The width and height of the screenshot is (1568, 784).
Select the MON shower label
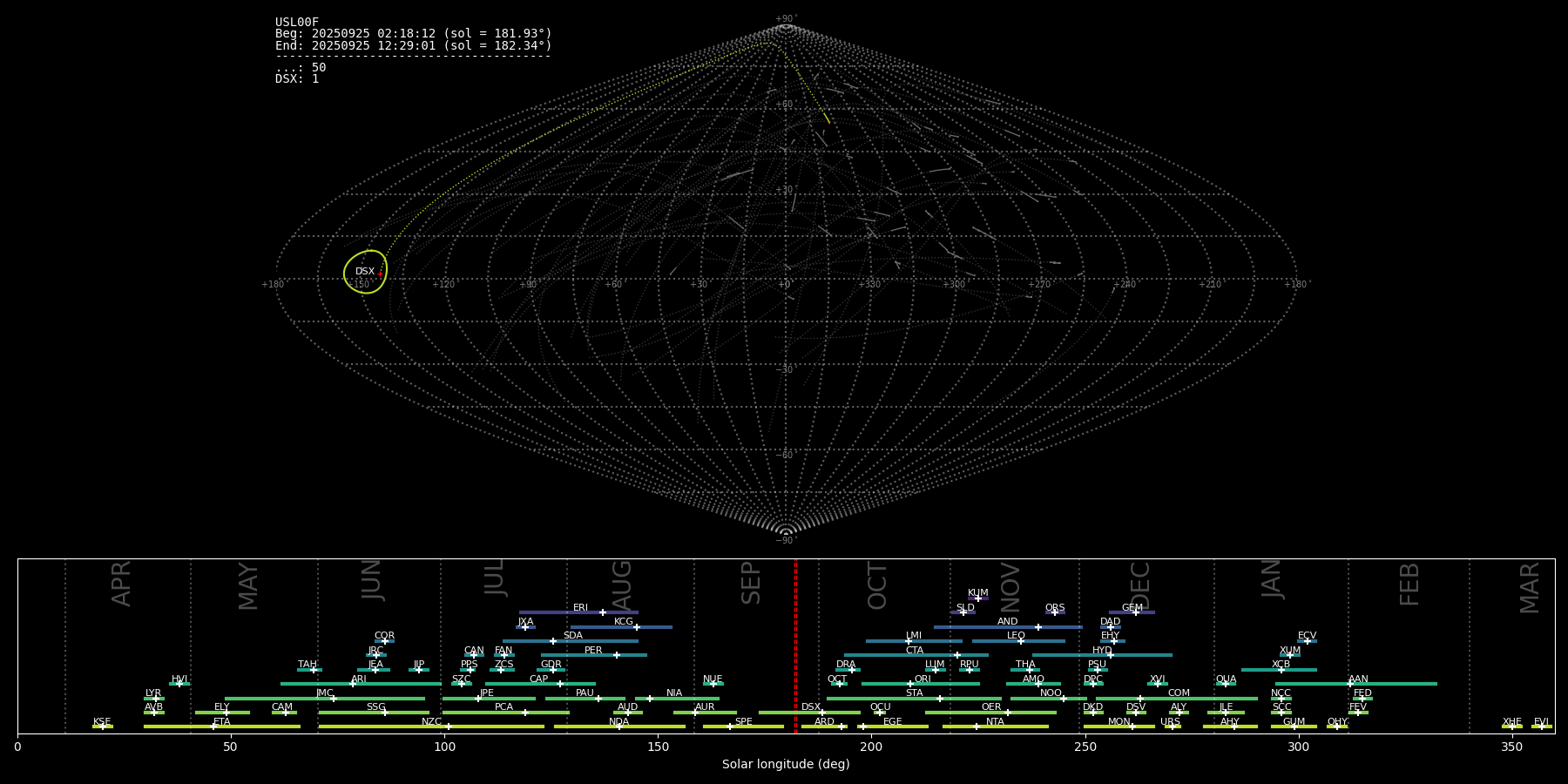(x=1119, y=722)
